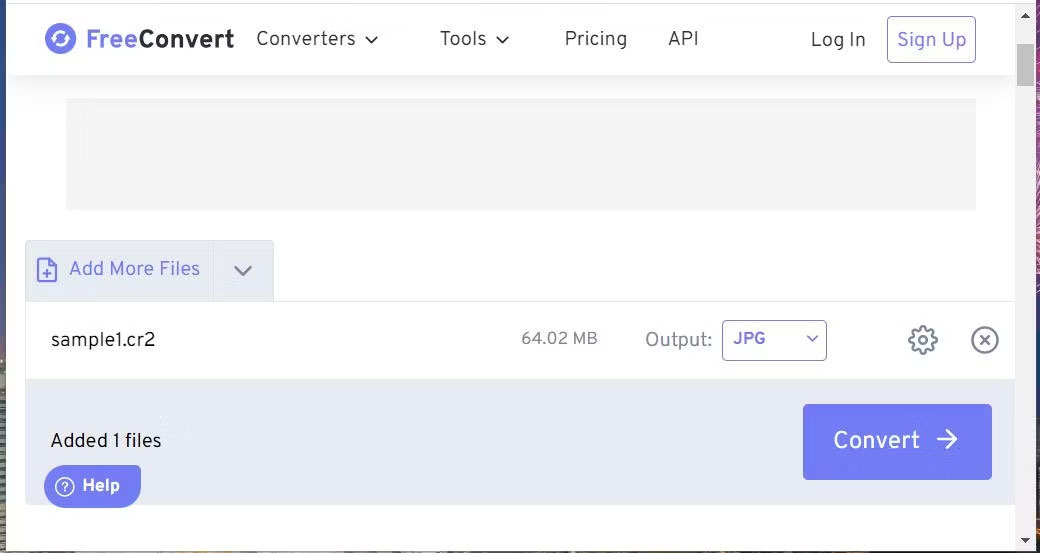This screenshot has width=1040, height=553.
Task: Select the sample1.cr2 file name
Action: coord(103,340)
